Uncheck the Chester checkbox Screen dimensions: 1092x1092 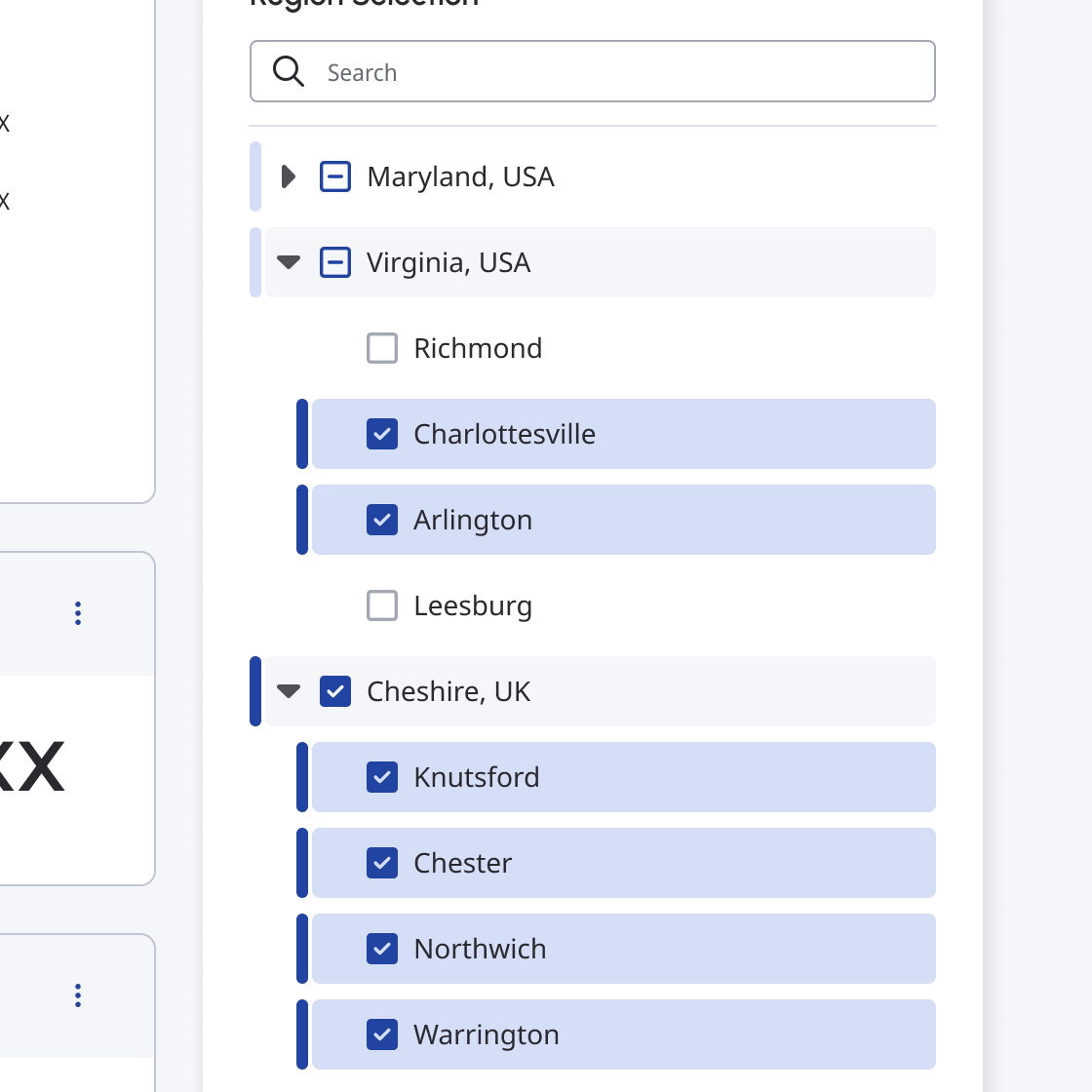pyautogui.click(x=382, y=863)
